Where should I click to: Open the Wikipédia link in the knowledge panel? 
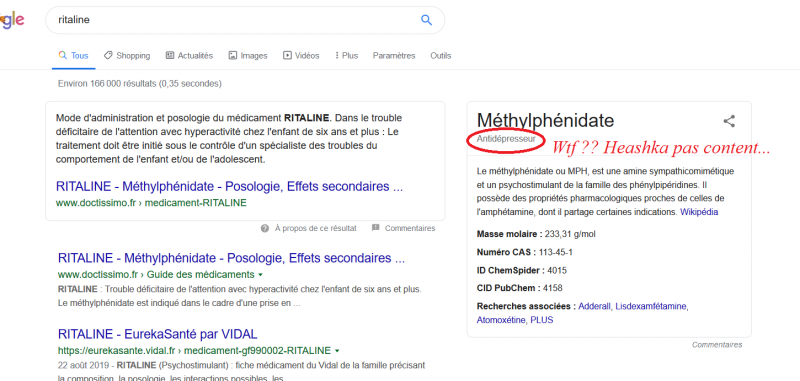point(699,212)
